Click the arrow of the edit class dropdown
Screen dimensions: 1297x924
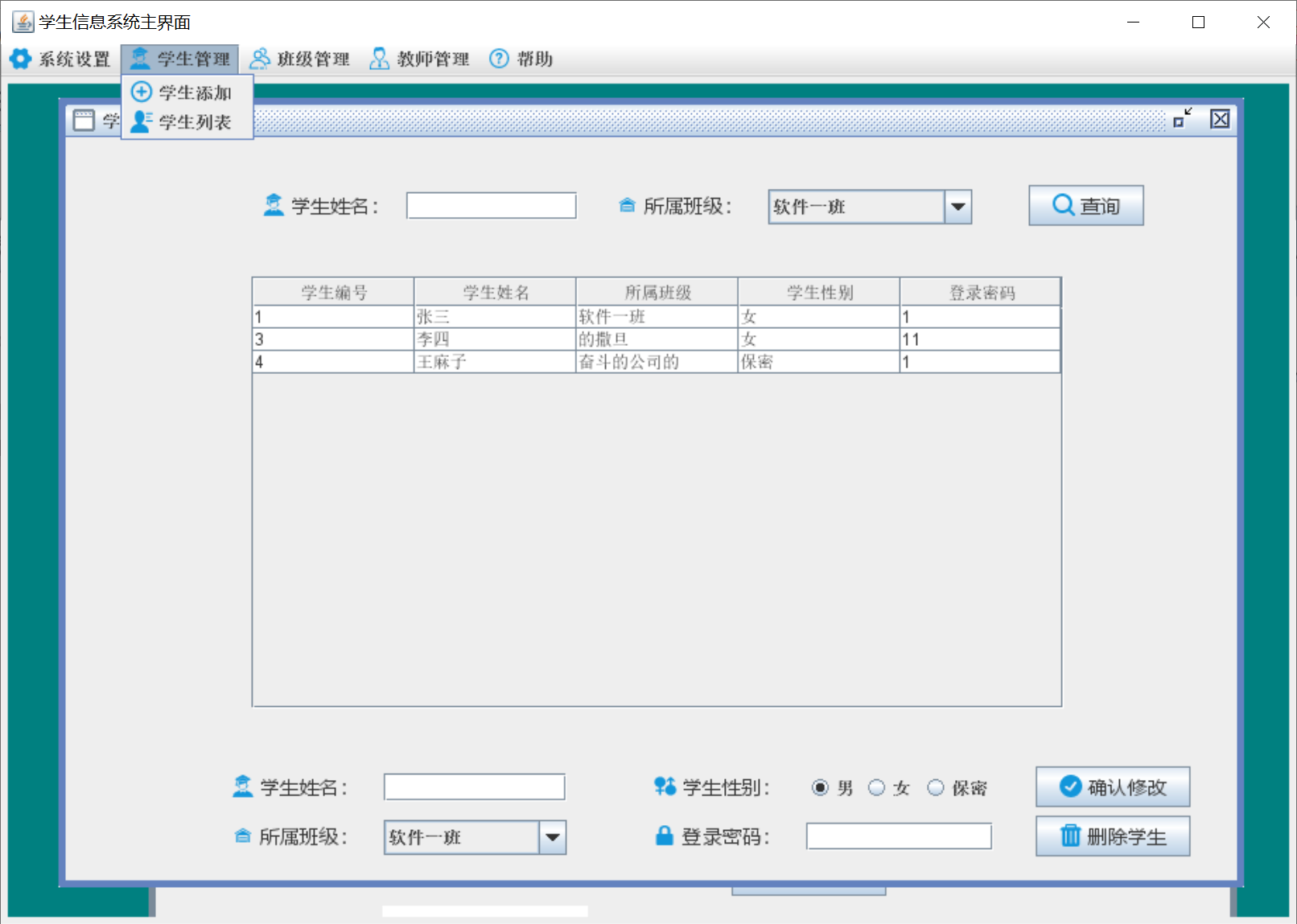(552, 837)
